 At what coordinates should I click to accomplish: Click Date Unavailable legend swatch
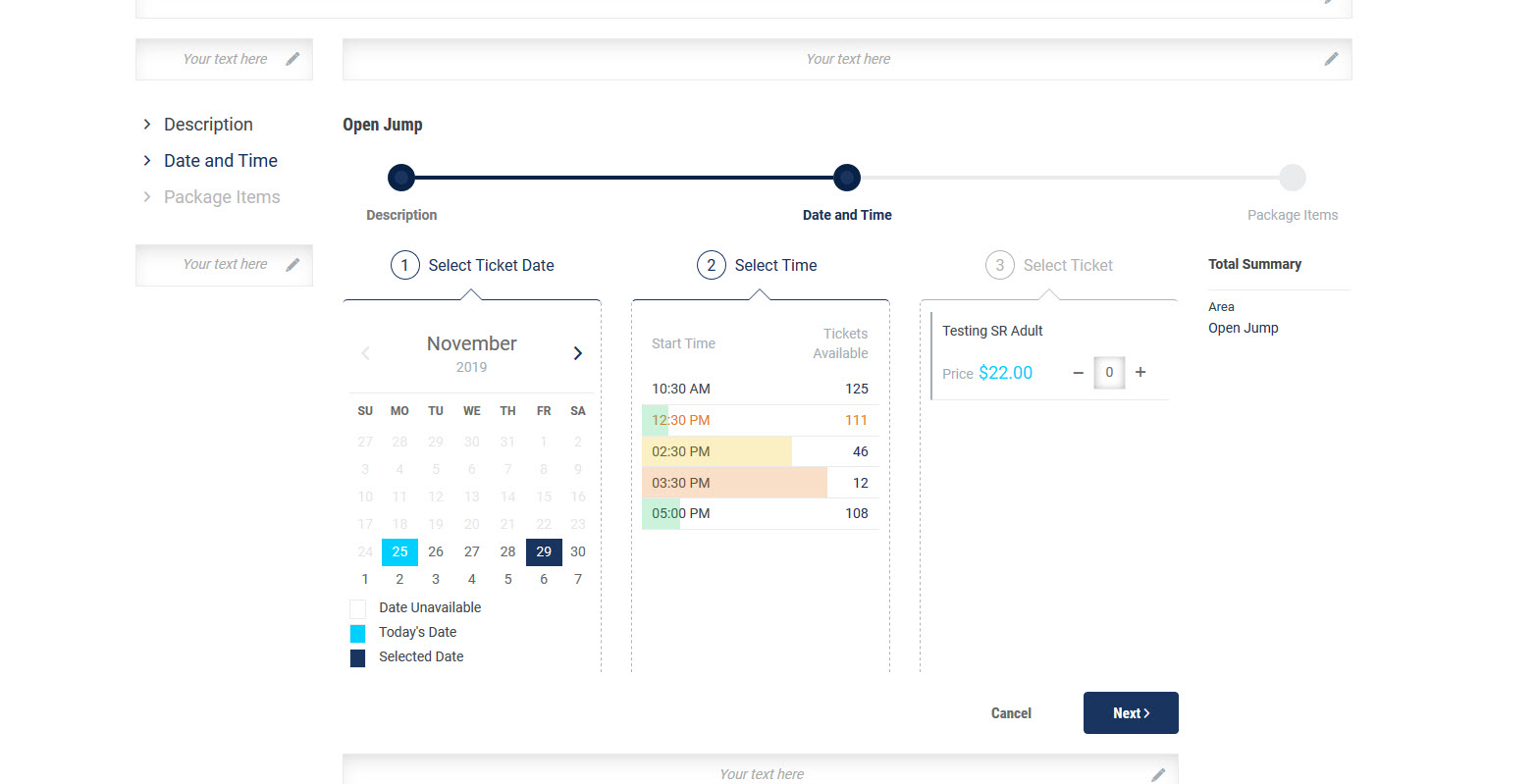tap(357, 609)
